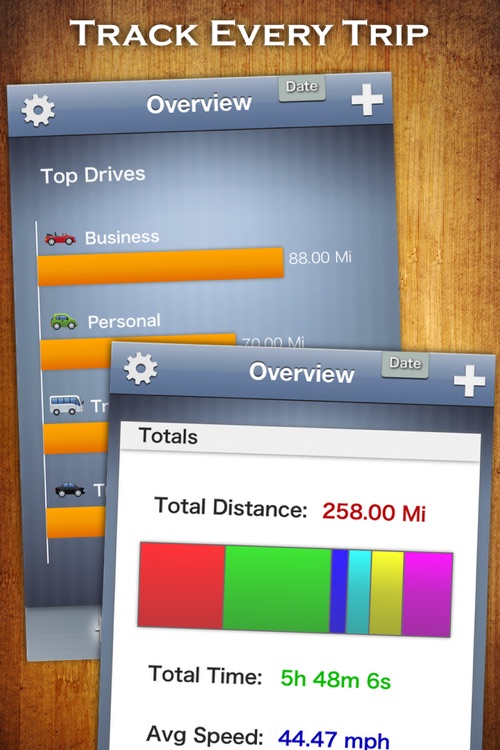
Task: Tap the orange bar below the black sedan
Action: point(78,522)
